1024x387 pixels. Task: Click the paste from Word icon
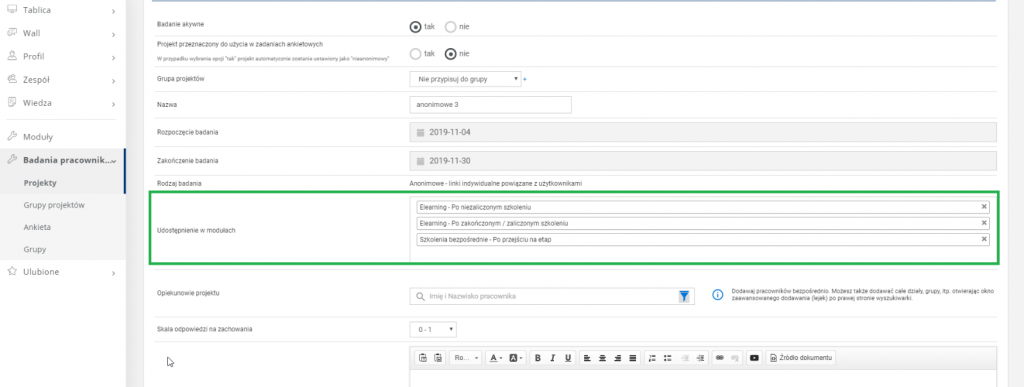click(x=438, y=358)
